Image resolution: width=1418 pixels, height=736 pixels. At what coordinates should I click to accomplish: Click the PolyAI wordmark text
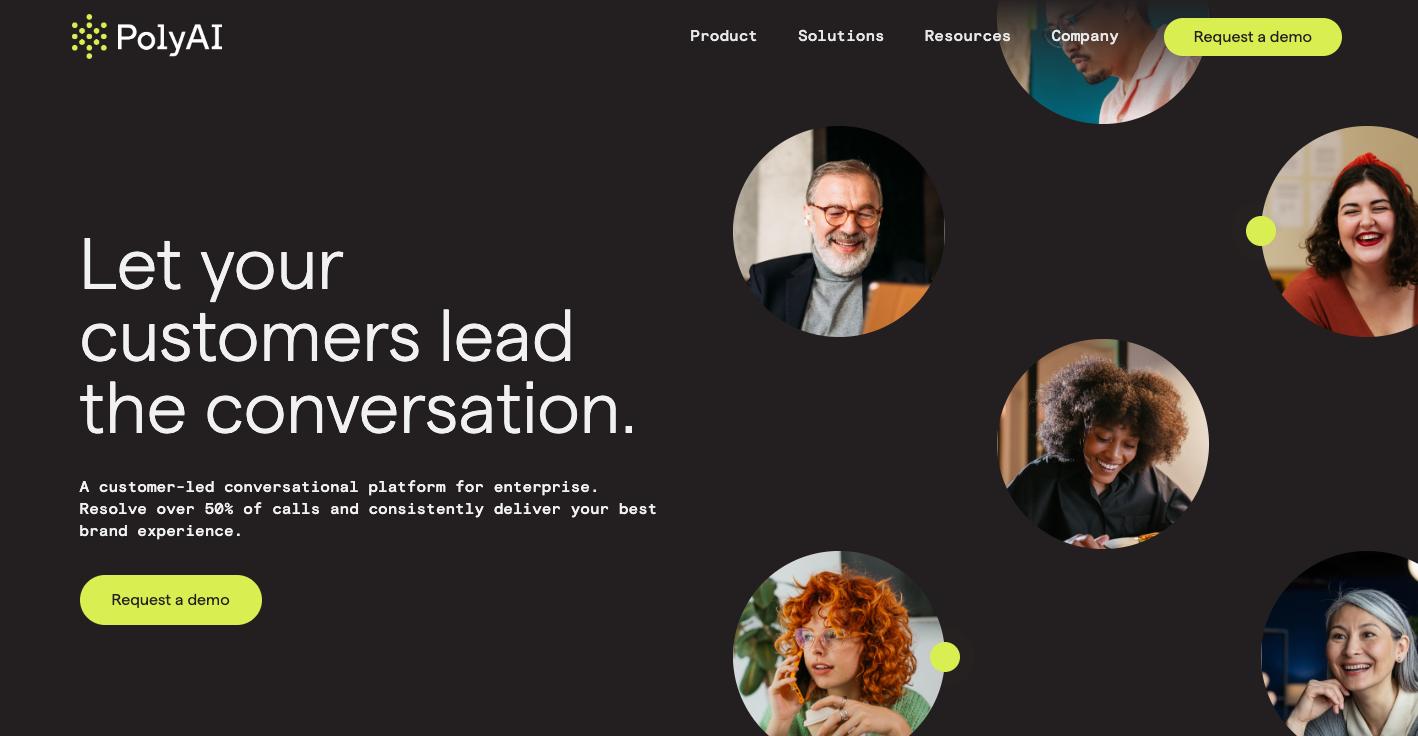(169, 38)
